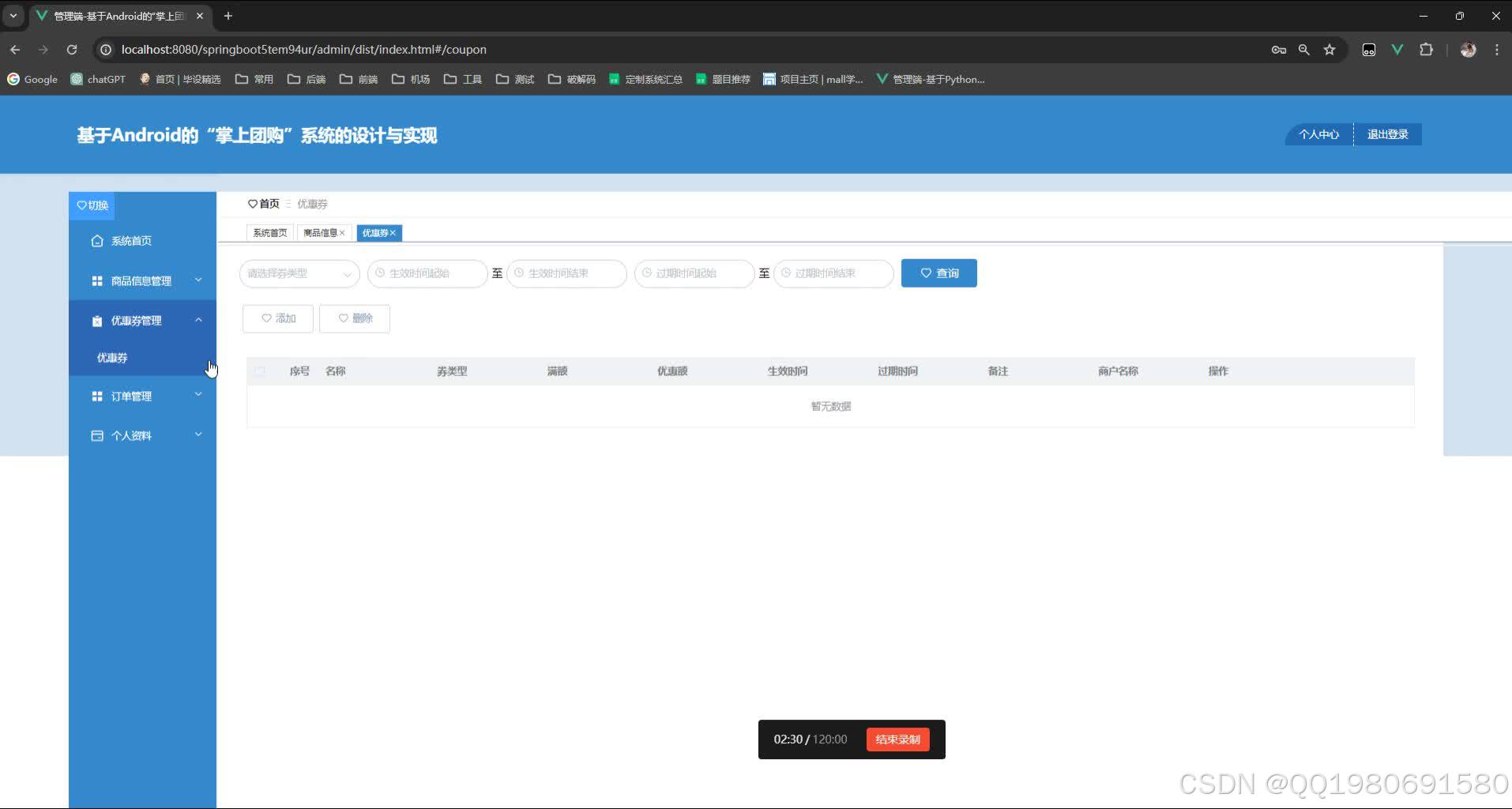Open the tab search dropdown arrow
This screenshot has height=809, width=1512.
tap(13, 16)
